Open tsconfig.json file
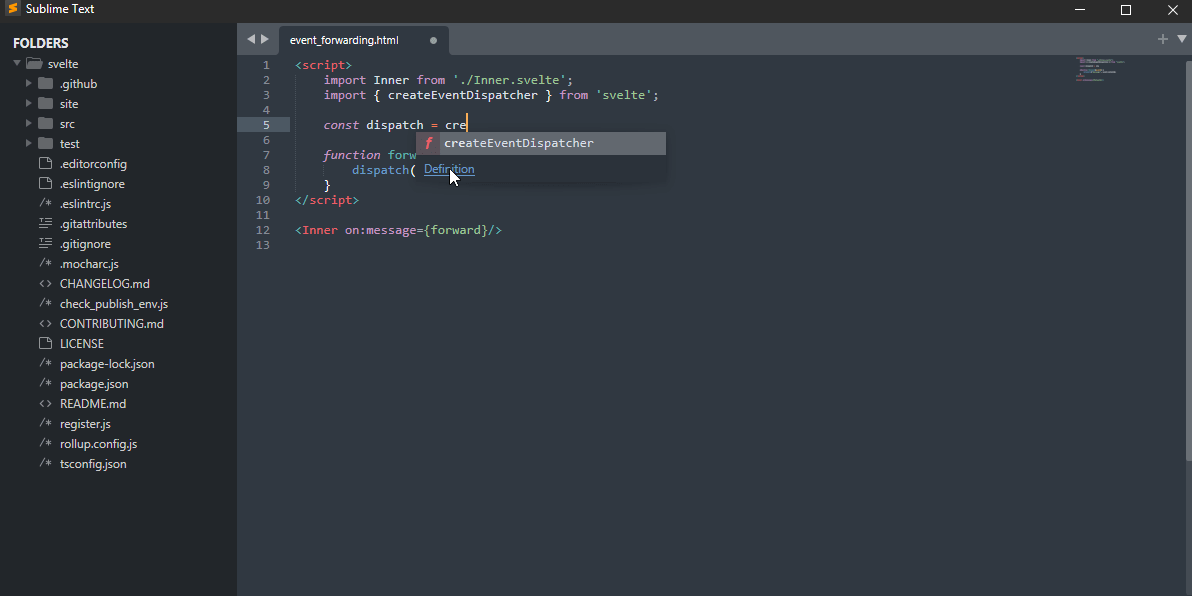The image size is (1192, 596). tap(94, 464)
